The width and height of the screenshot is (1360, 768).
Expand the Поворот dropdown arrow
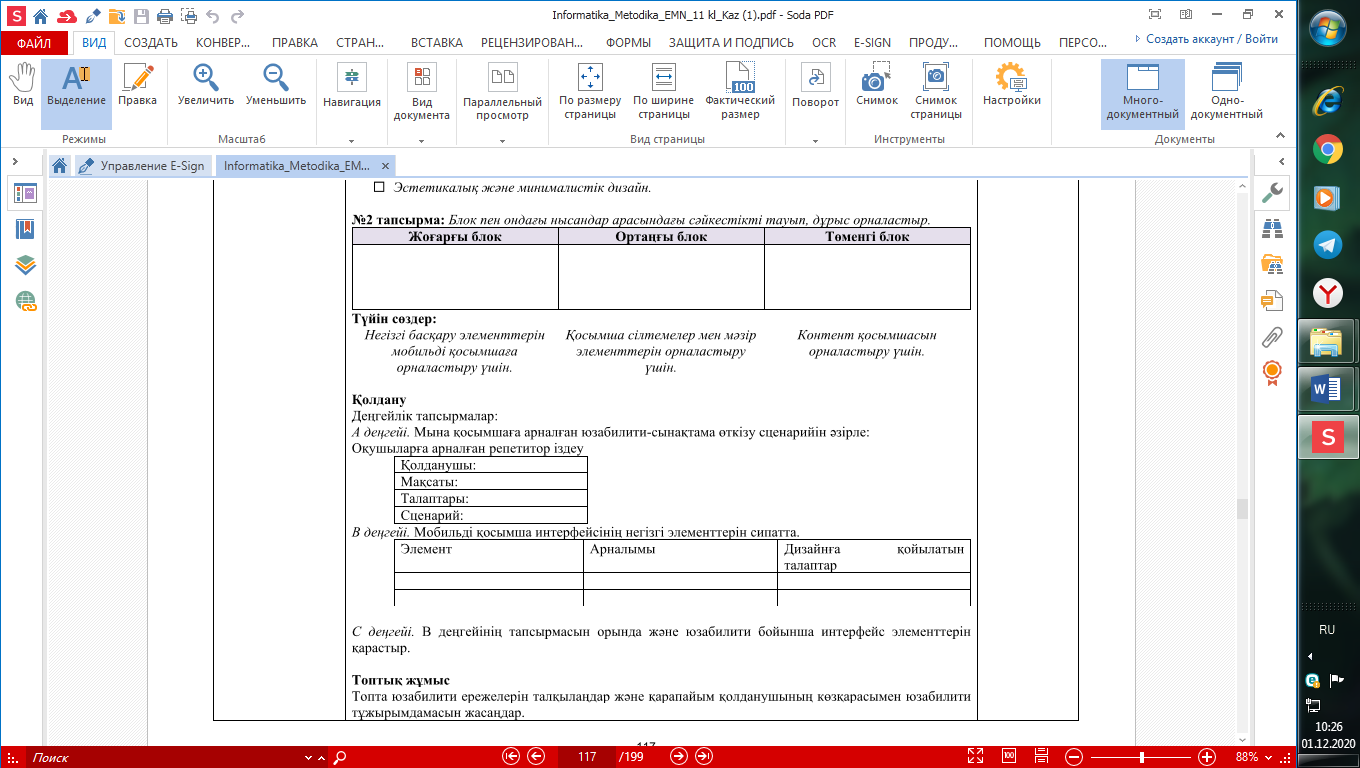816,141
